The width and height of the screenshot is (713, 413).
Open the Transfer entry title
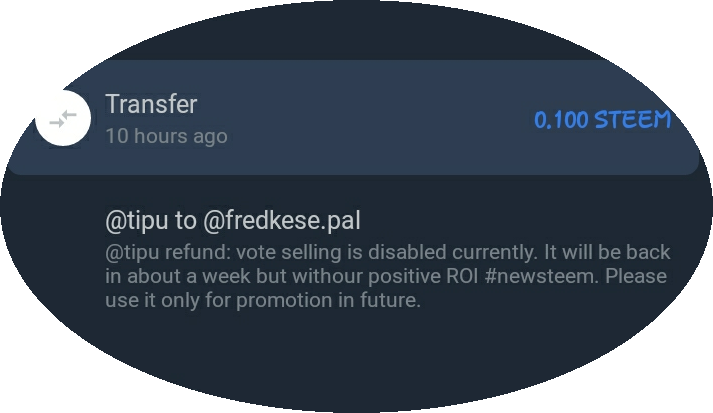(151, 104)
